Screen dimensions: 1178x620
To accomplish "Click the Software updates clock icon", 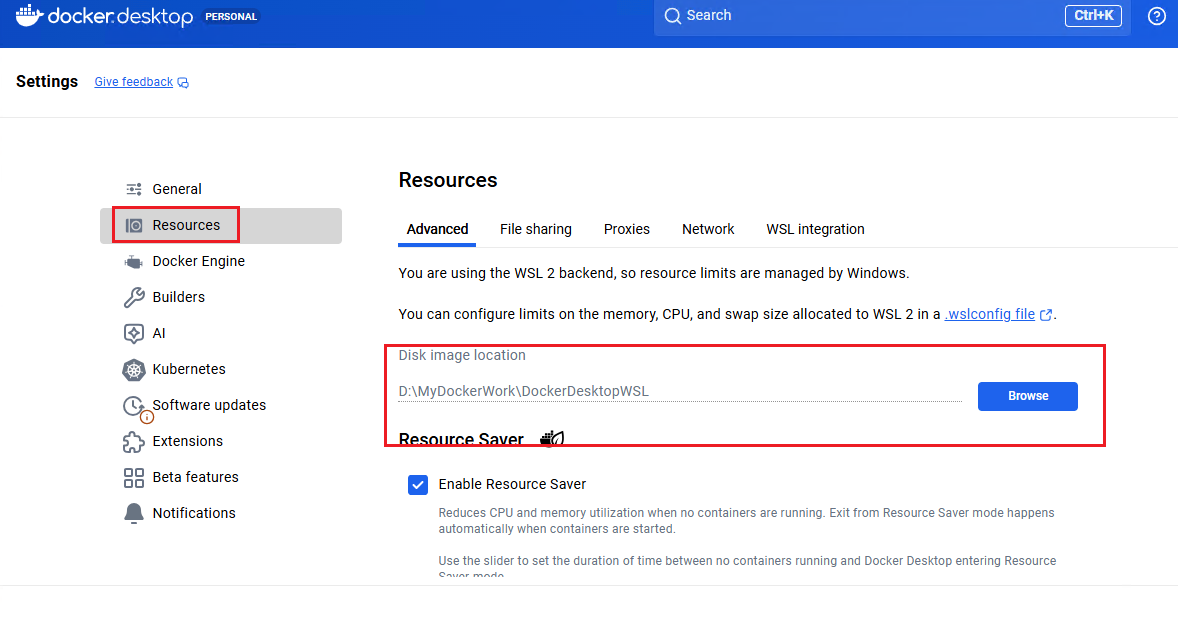I will (134, 406).
